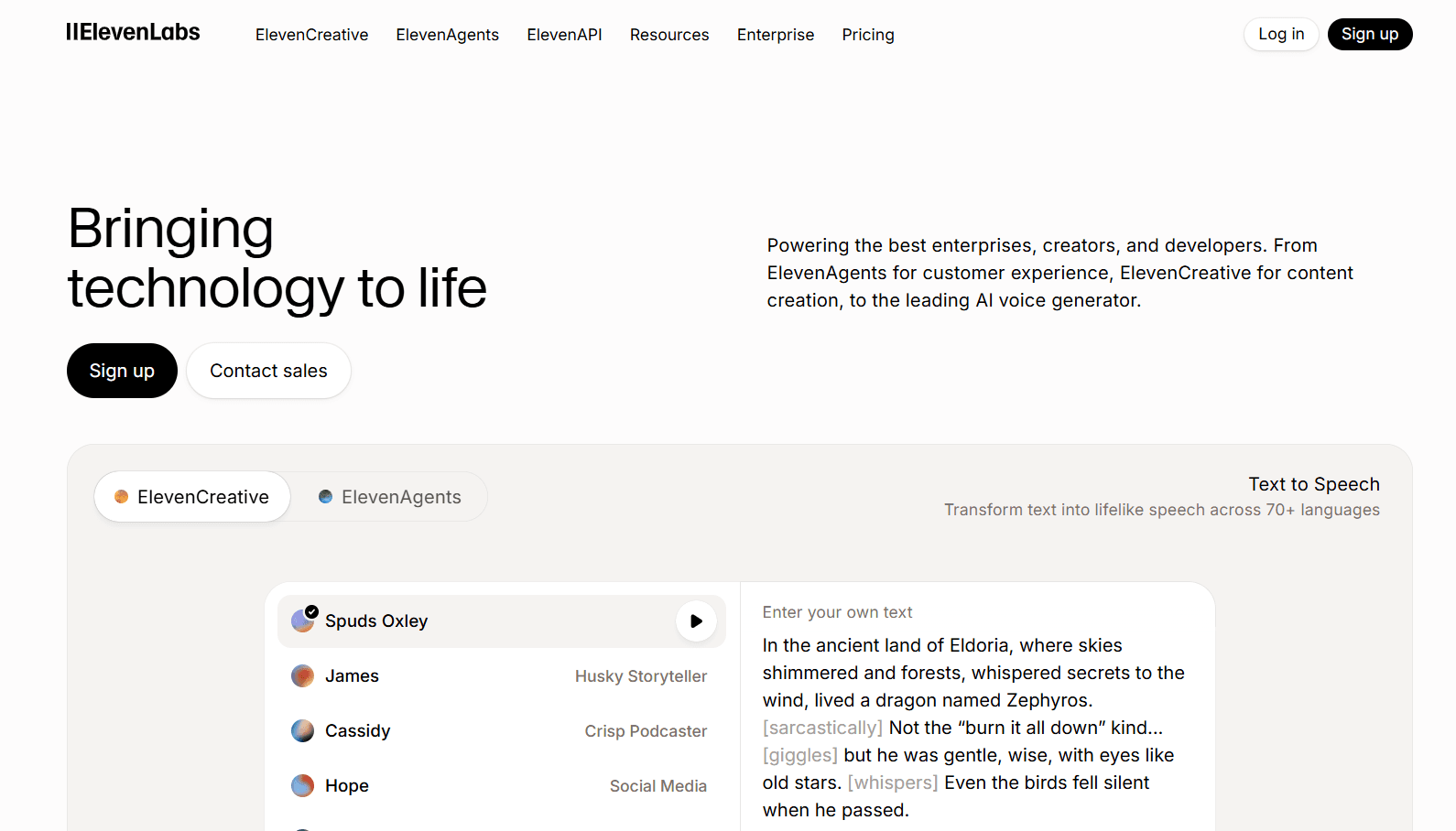Click the Spuds Oxley avatar icon
Screen dimensions: 1456x831
tap(303, 621)
